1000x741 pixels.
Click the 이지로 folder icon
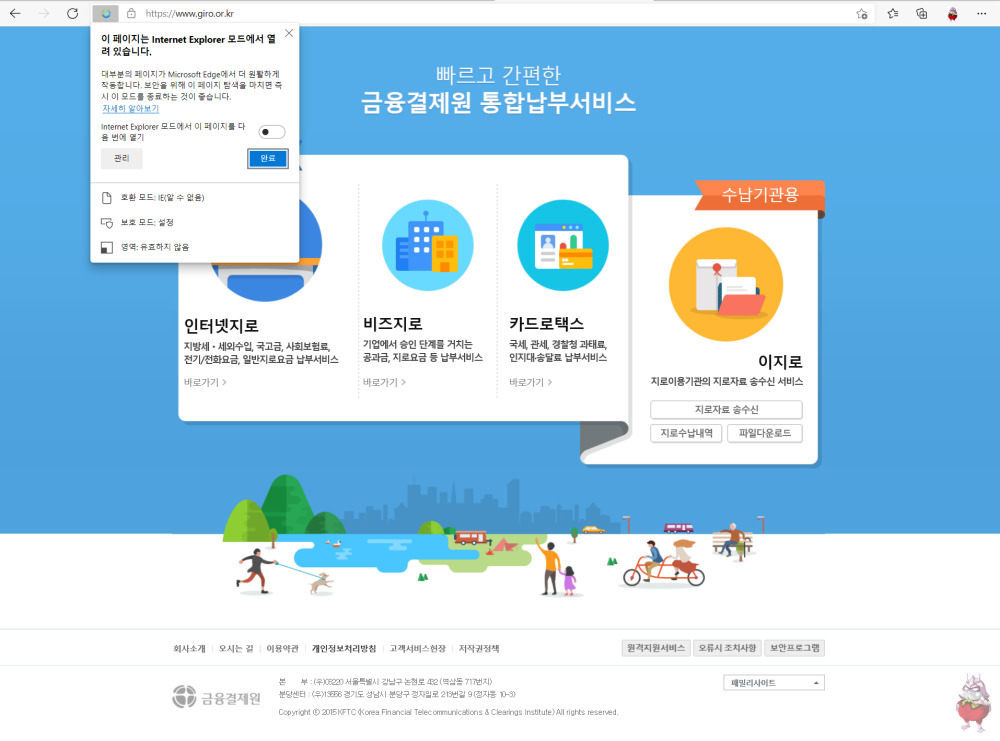pyautogui.click(x=726, y=284)
